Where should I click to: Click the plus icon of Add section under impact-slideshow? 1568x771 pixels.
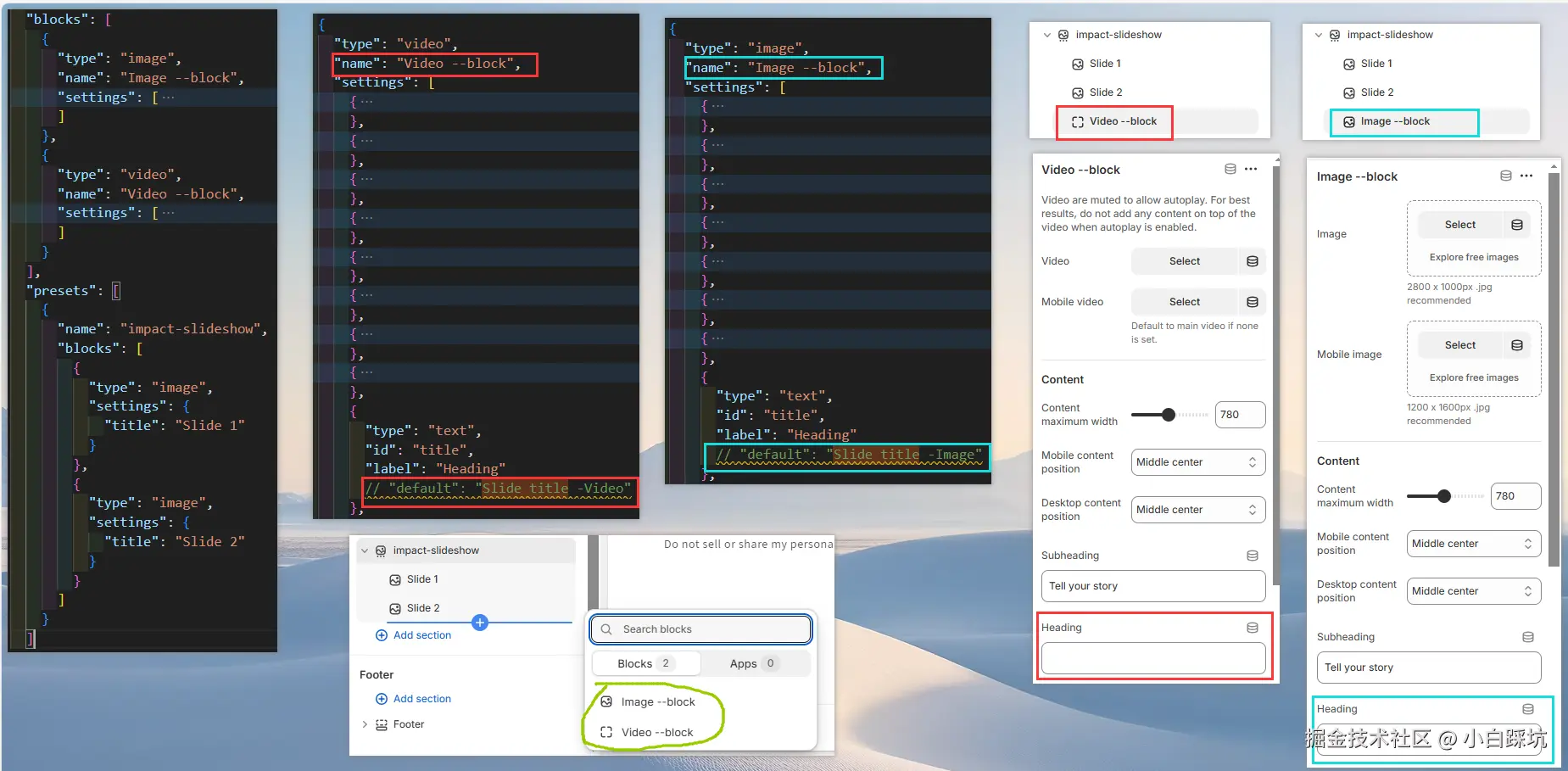382,635
